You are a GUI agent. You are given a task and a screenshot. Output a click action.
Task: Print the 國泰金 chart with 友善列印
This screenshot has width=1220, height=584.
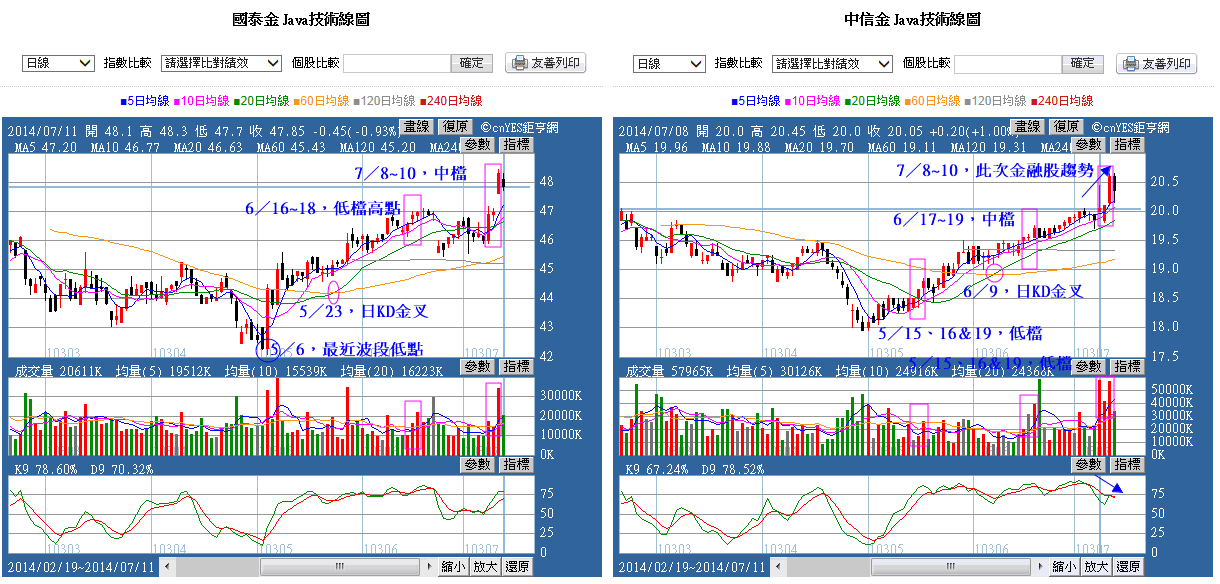tap(545, 63)
